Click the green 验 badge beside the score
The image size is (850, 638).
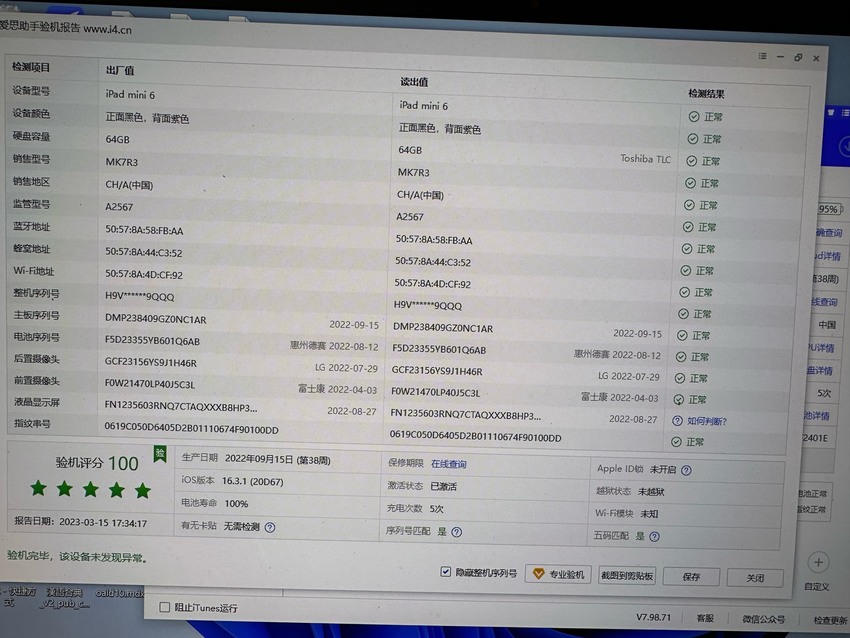point(160,454)
